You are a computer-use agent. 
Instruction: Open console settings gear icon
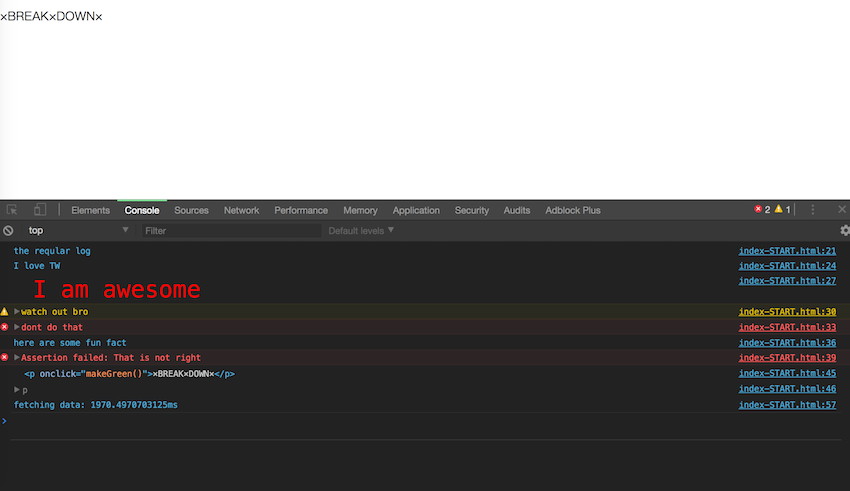844,230
